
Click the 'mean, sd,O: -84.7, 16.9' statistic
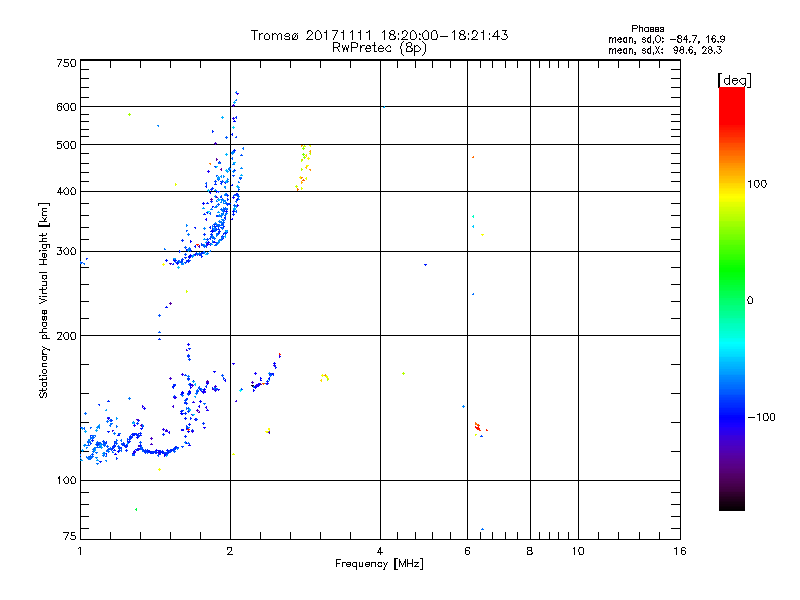[x=666, y=39]
